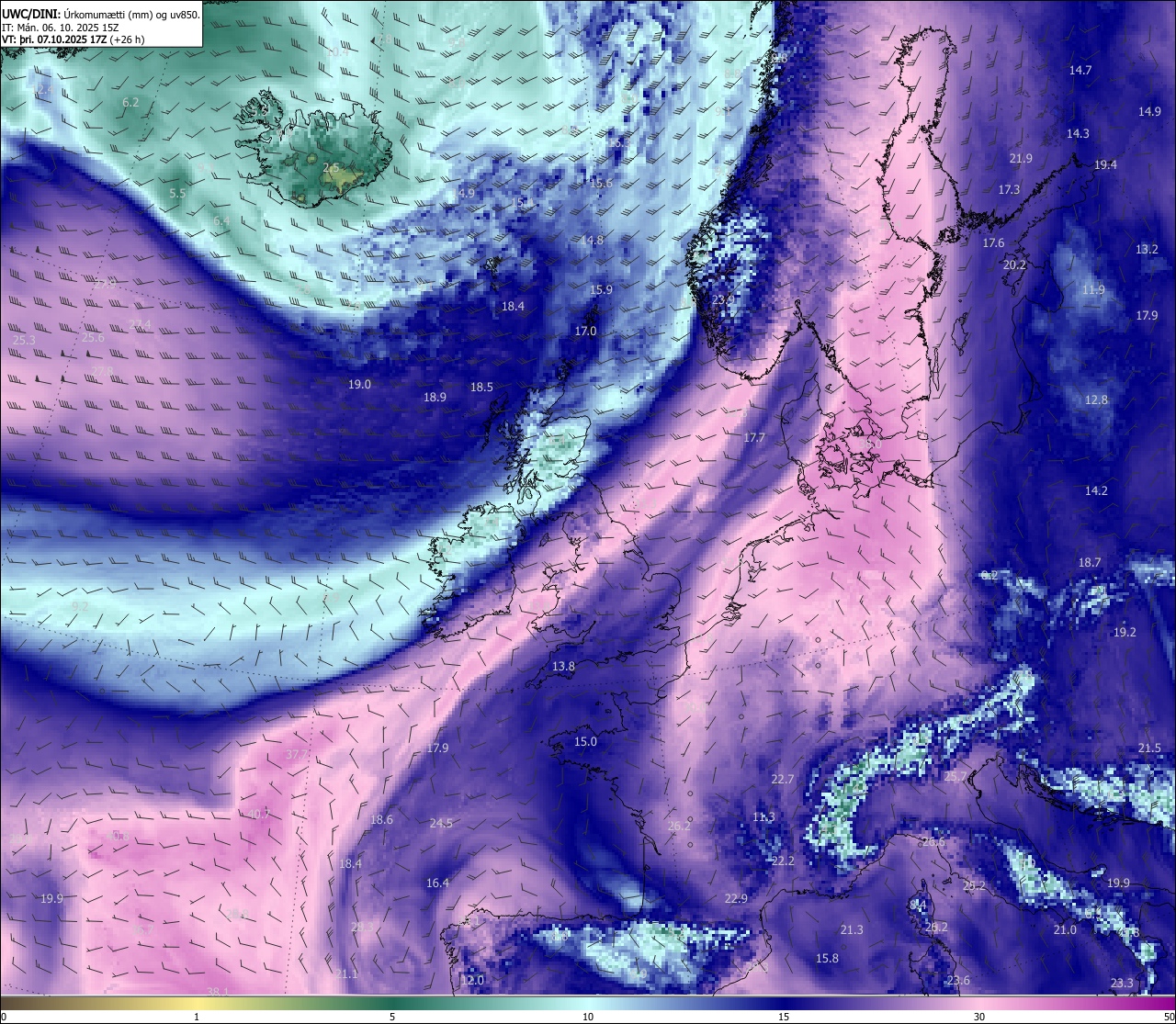
Task: Click the map value 23.3
Action: tap(1122, 983)
